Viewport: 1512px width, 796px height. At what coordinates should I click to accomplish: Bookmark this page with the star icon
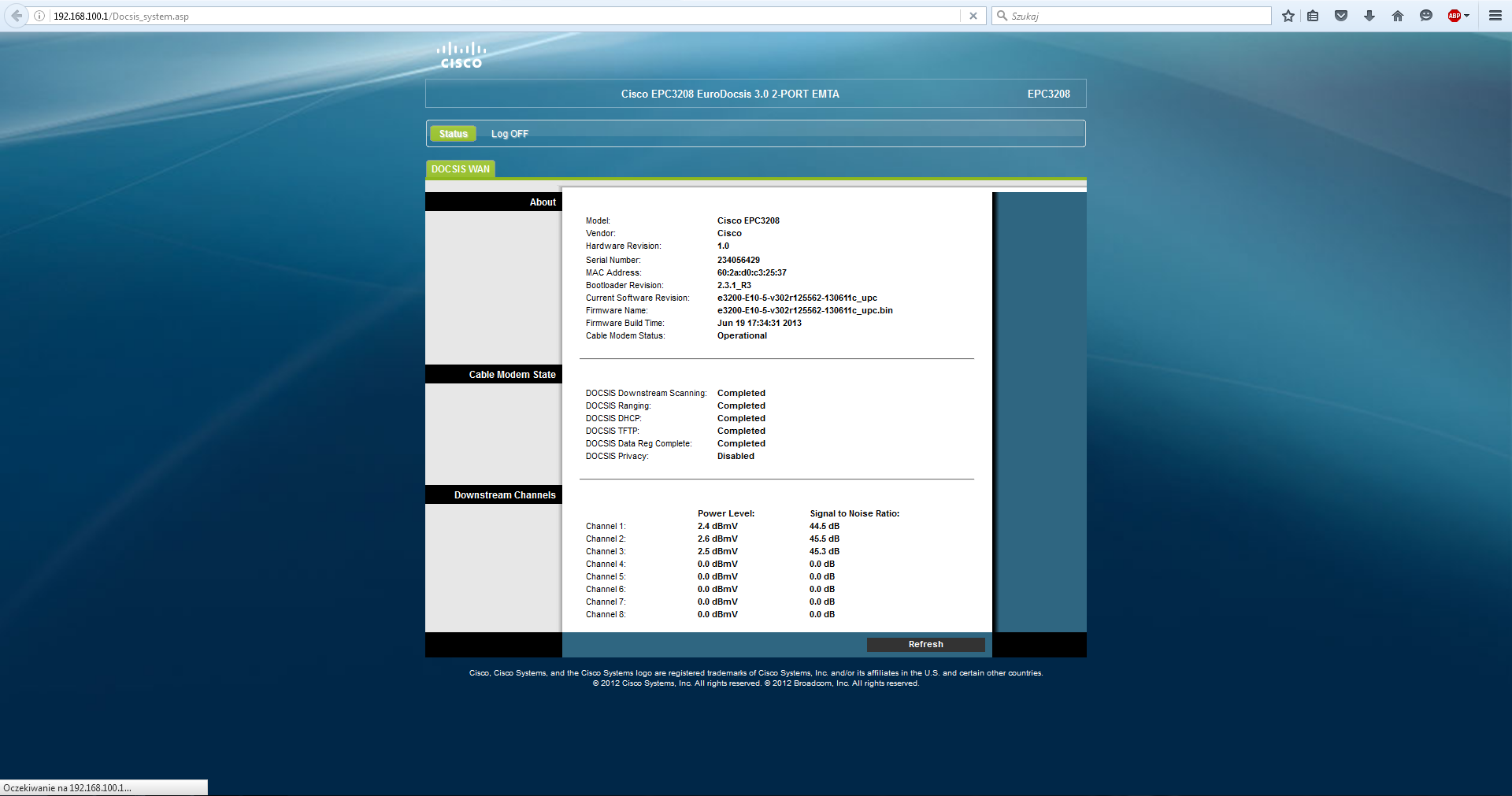click(1288, 16)
